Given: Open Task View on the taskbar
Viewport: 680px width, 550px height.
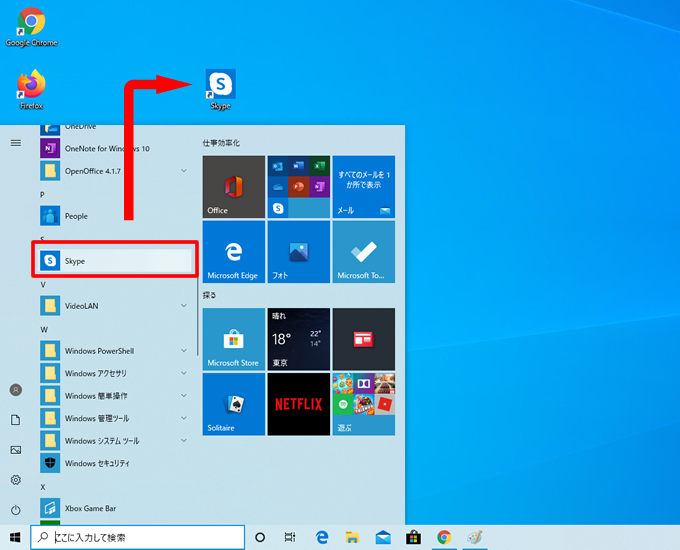Looking at the screenshot, I should [x=290, y=537].
